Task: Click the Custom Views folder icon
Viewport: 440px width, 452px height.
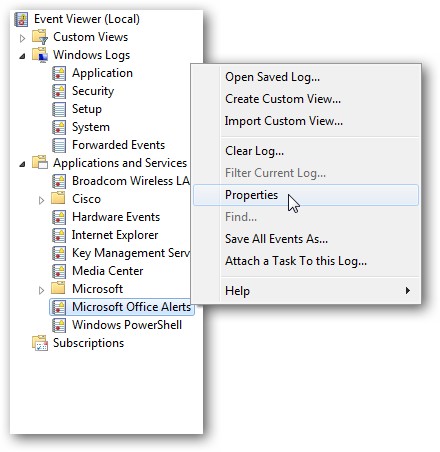Action: 40,37
